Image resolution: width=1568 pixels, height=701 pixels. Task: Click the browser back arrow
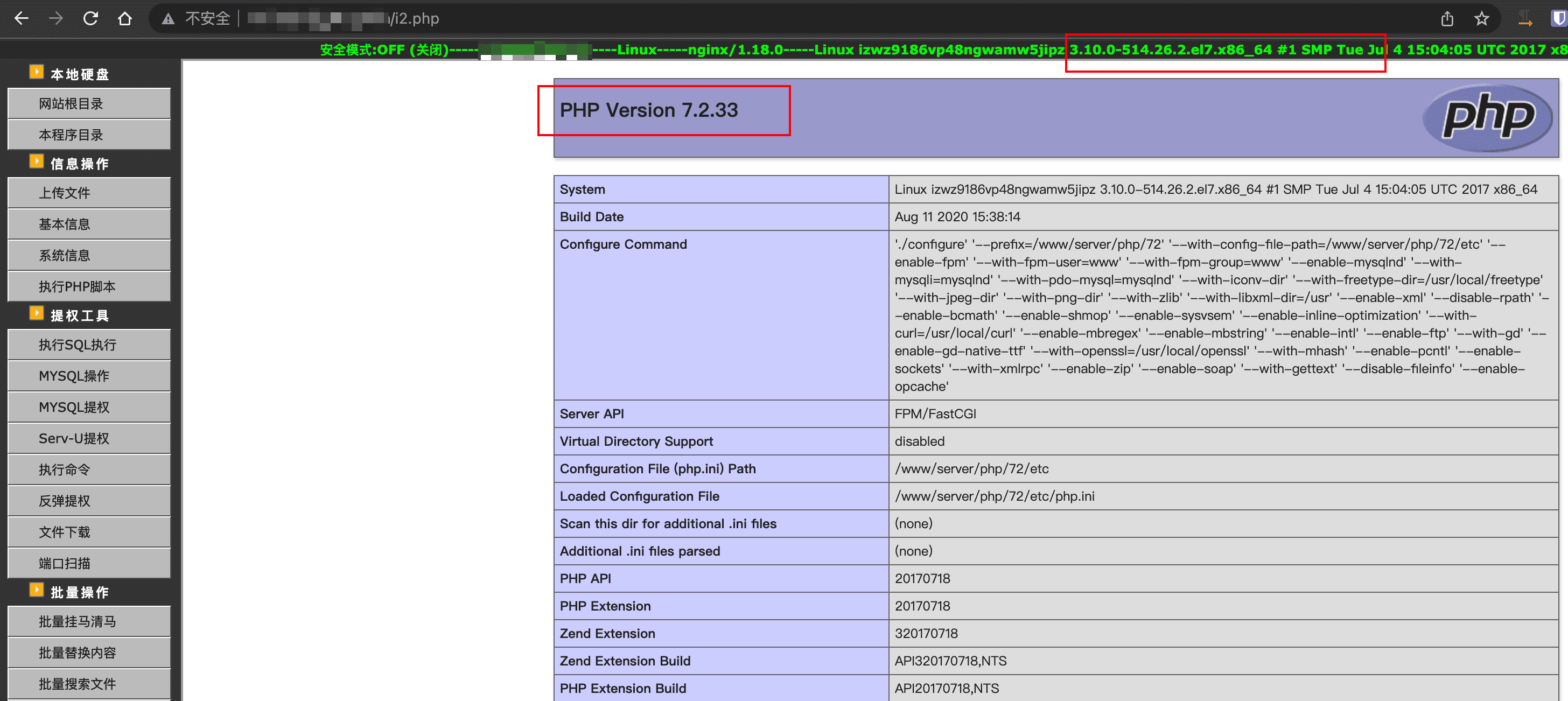22,18
